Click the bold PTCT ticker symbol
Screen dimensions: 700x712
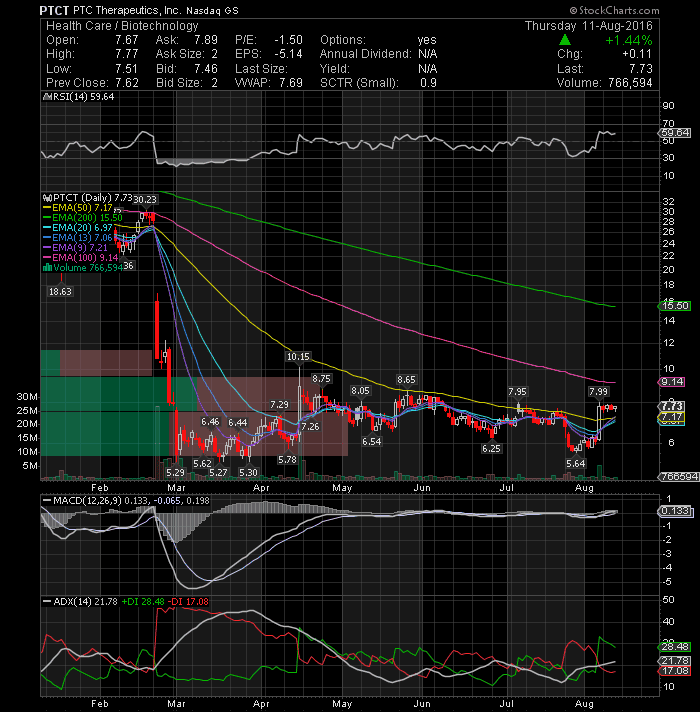point(54,10)
